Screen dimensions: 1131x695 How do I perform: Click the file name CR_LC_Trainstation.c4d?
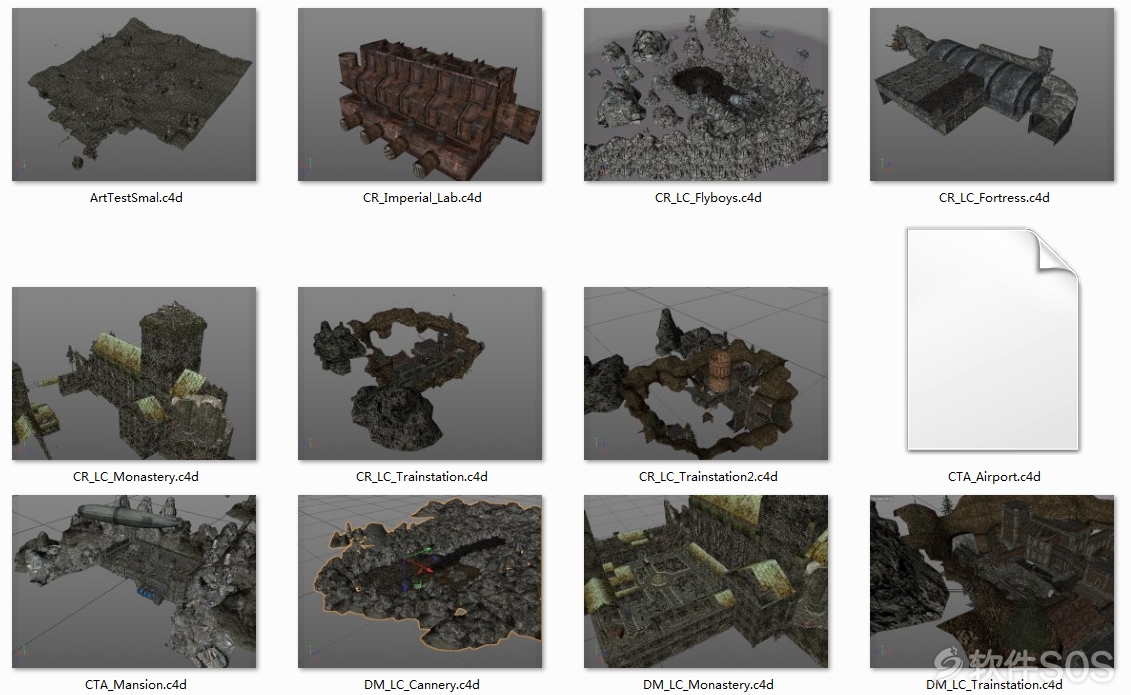422,477
